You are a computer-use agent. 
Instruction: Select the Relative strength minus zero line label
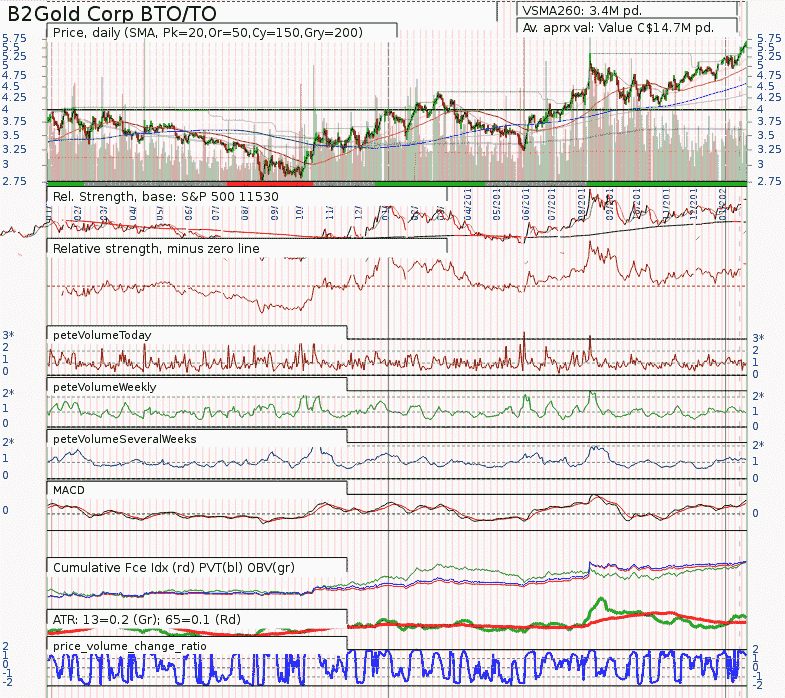[x=156, y=248]
